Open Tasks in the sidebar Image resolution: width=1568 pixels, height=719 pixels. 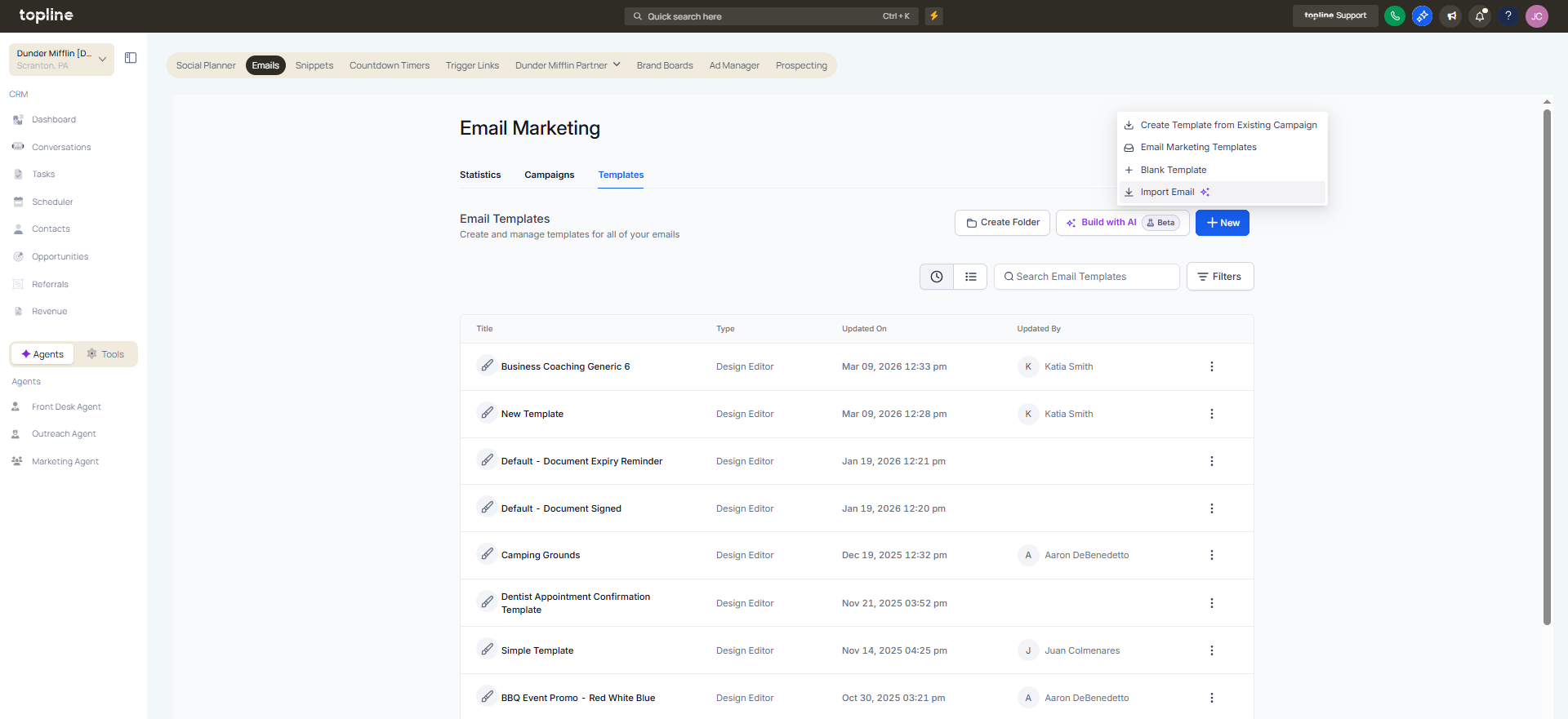[x=43, y=175]
